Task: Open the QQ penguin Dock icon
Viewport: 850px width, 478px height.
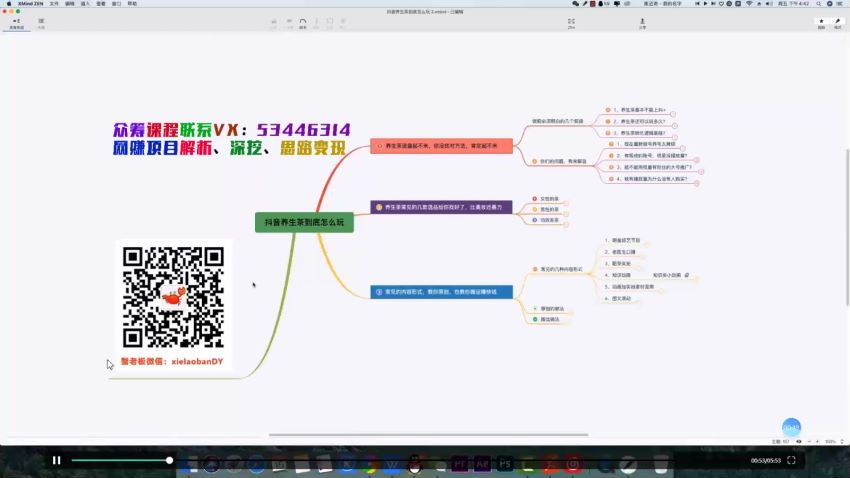Action: pyautogui.click(x=415, y=464)
